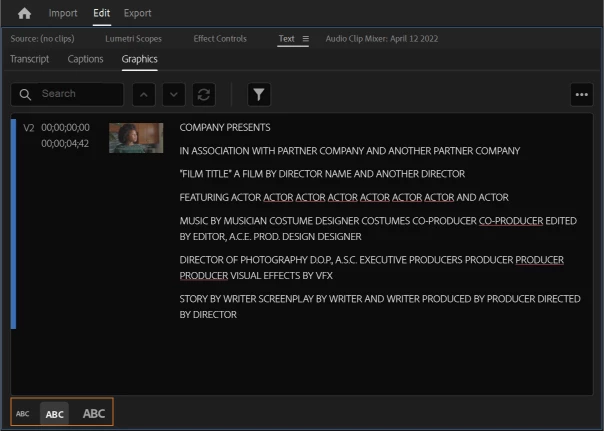Go to next search result arrow
The width and height of the screenshot is (604, 432).
[x=174, y=94]
